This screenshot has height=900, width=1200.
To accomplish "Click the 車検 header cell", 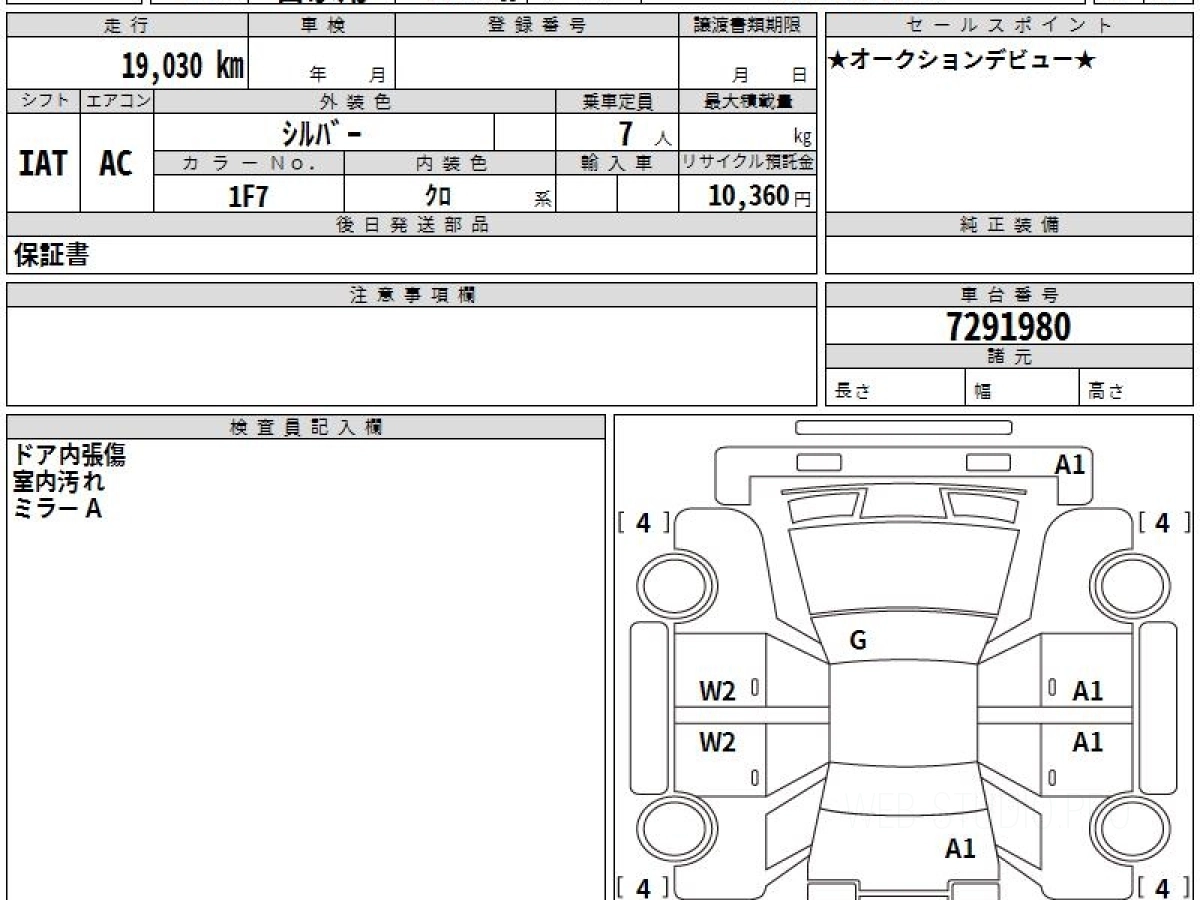I will [322, 25].
